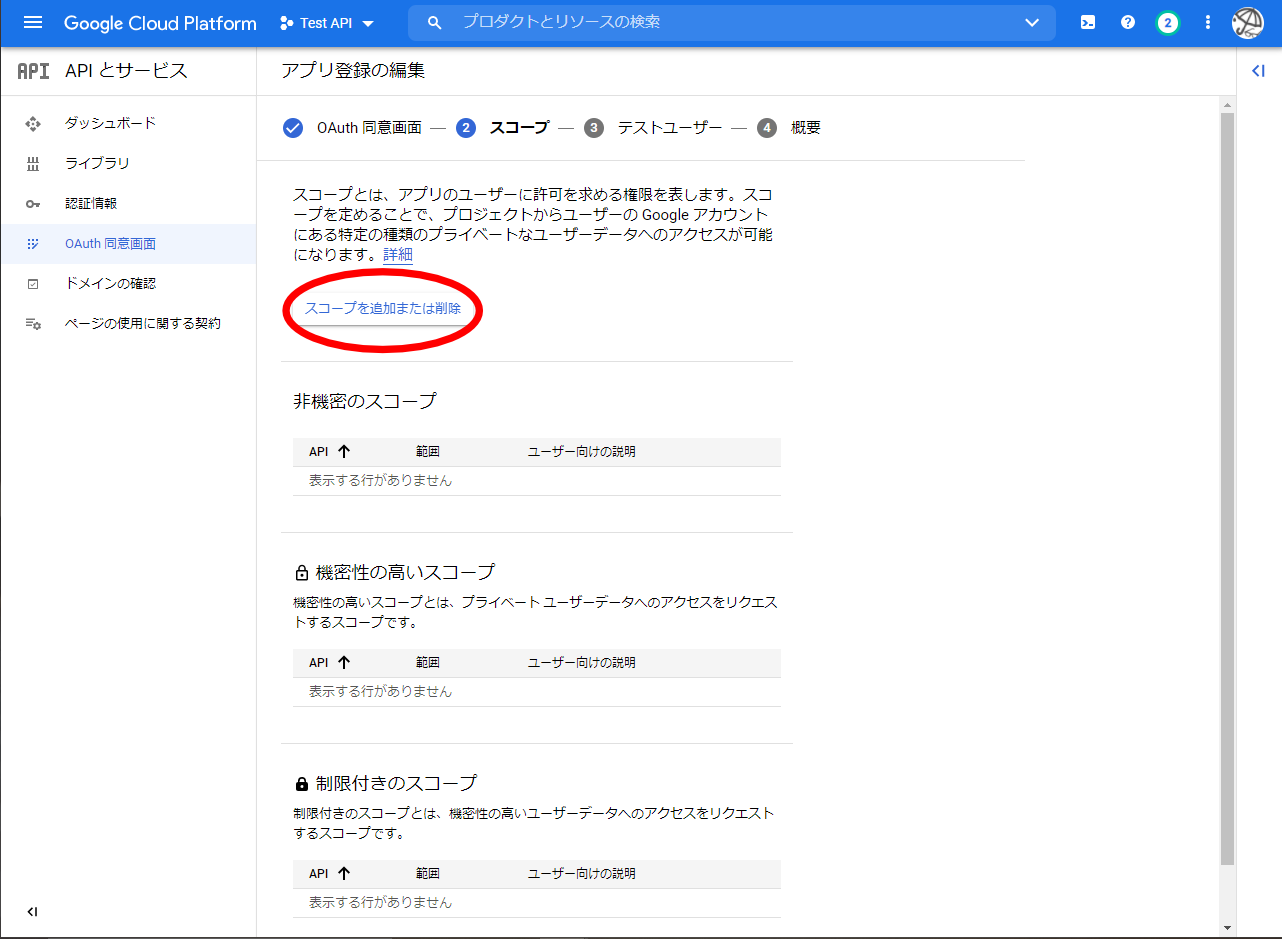The height and width of the screenshot is (939, 1282).
Task: Click the closed lock icon beside 制限付きのスコープ
Action: point(301,784)
